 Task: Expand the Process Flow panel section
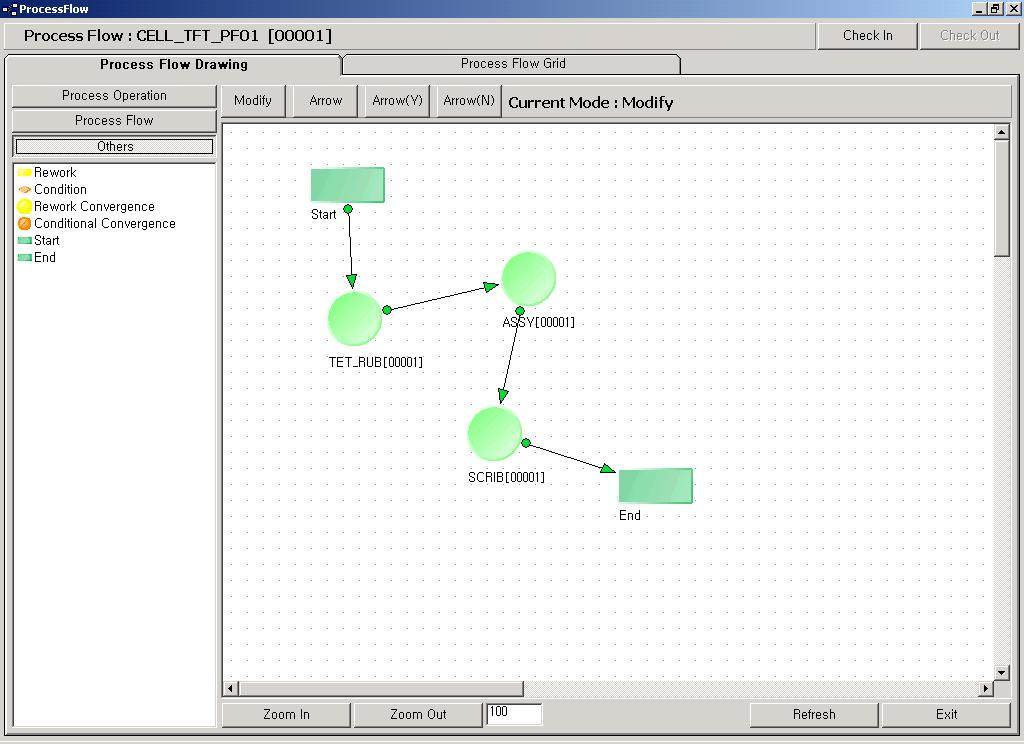point(114,121)
